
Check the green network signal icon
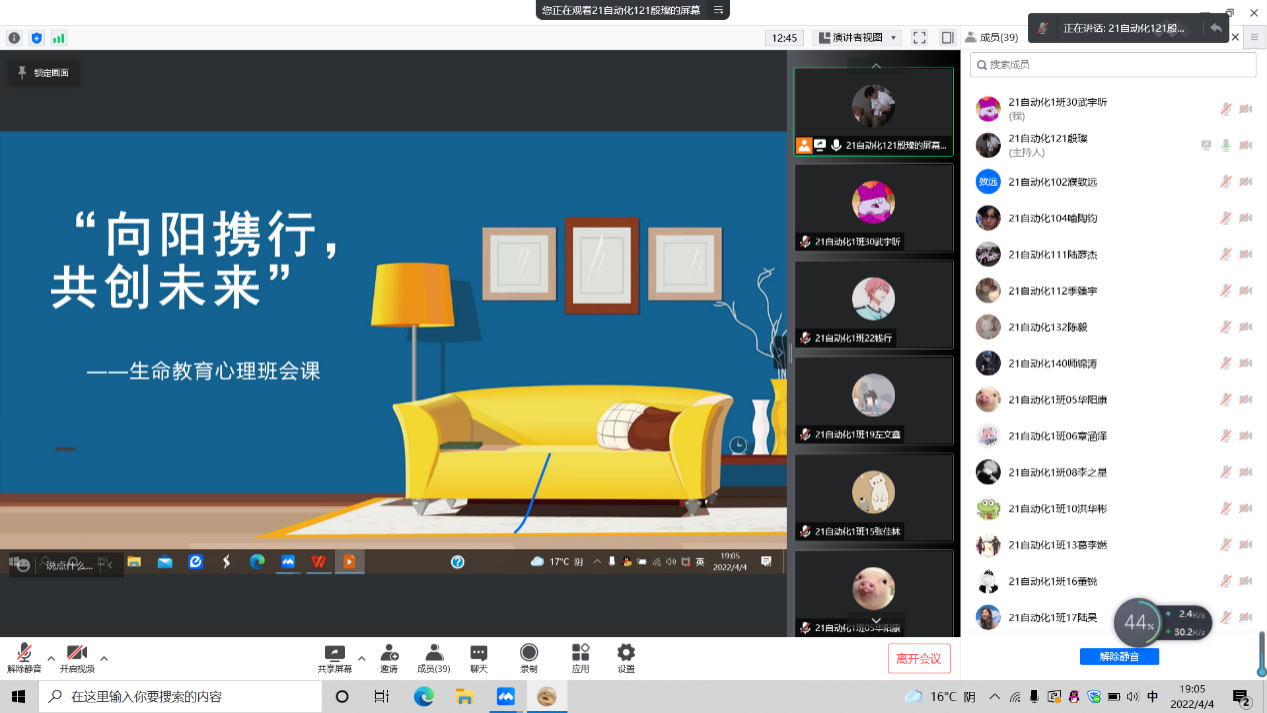point(59,38)
